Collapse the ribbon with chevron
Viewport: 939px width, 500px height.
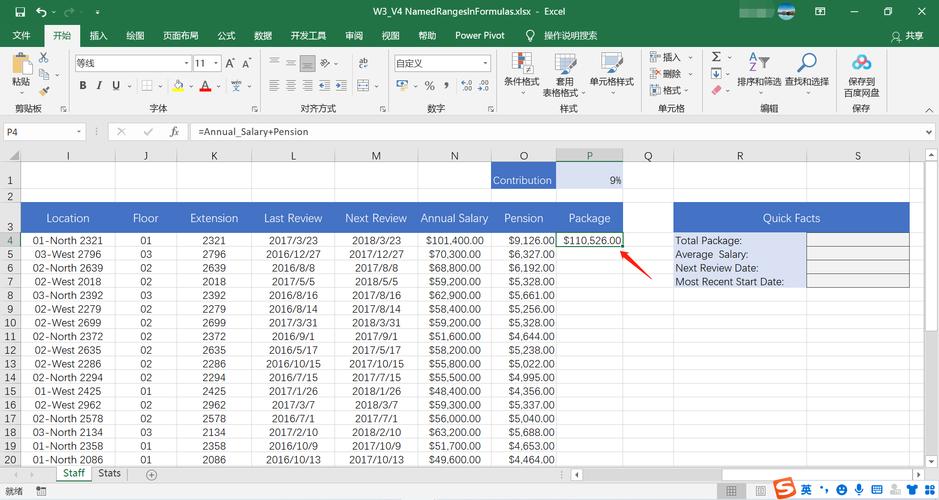pyautogui.click(x=929, y=109)
